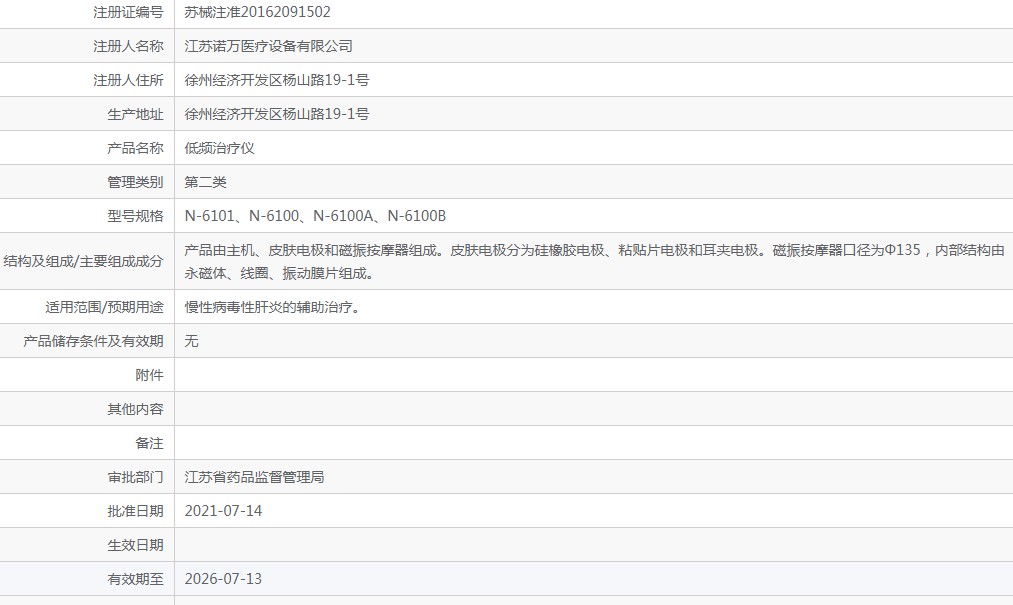The height and width of the screenshot is (605, 1013).
Task: Select the 其他内容 label
Action: click(135, 409)
